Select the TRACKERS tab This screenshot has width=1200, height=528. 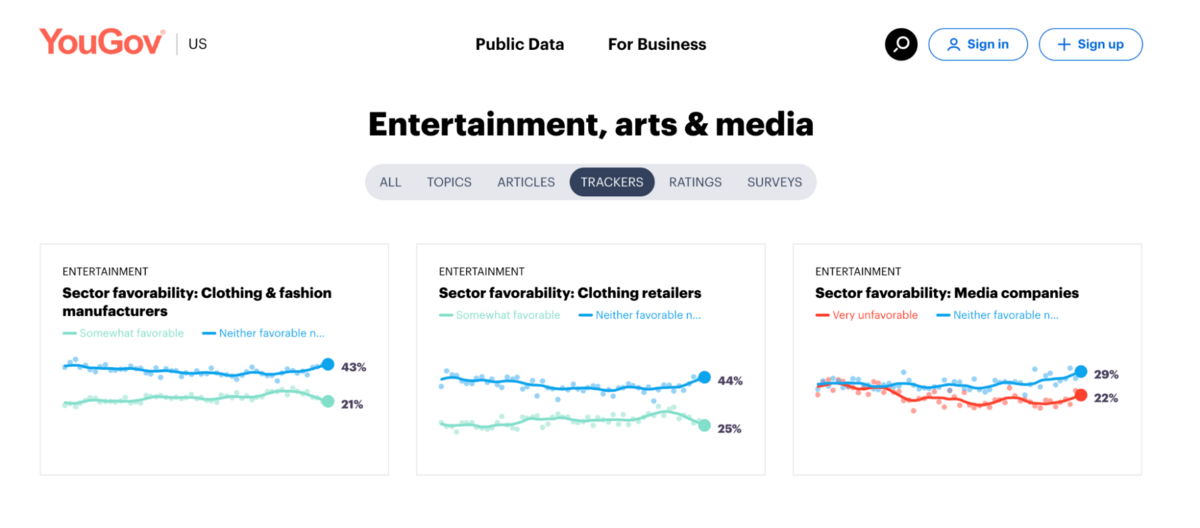pyautogui.click(x=612, y=182)
